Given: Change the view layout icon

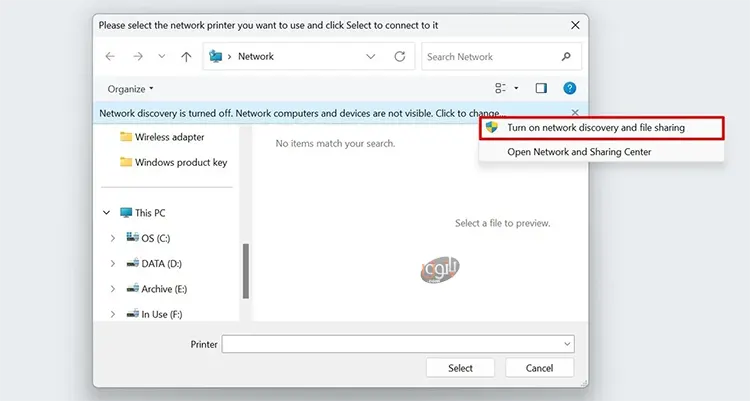Looking at the screenshot, I should (500, 88).
